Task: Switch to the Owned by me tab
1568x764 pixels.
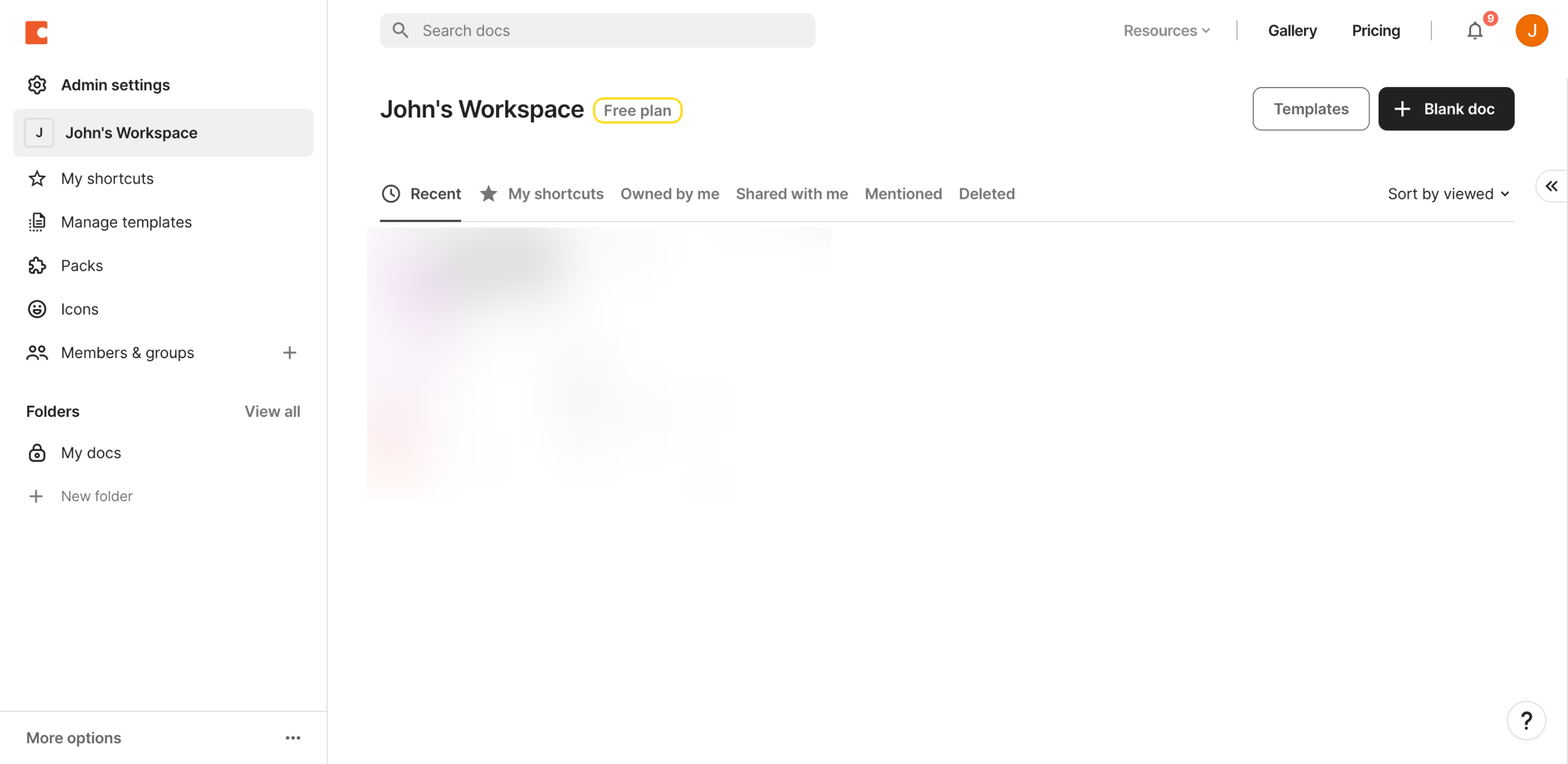Action: point(669,193)
